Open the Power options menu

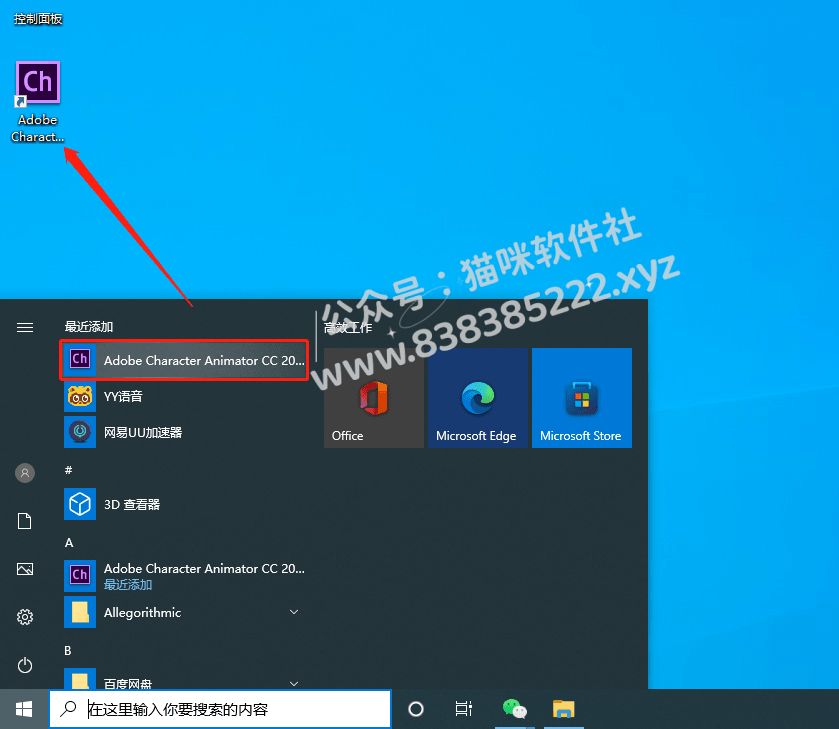coord(25,665)
